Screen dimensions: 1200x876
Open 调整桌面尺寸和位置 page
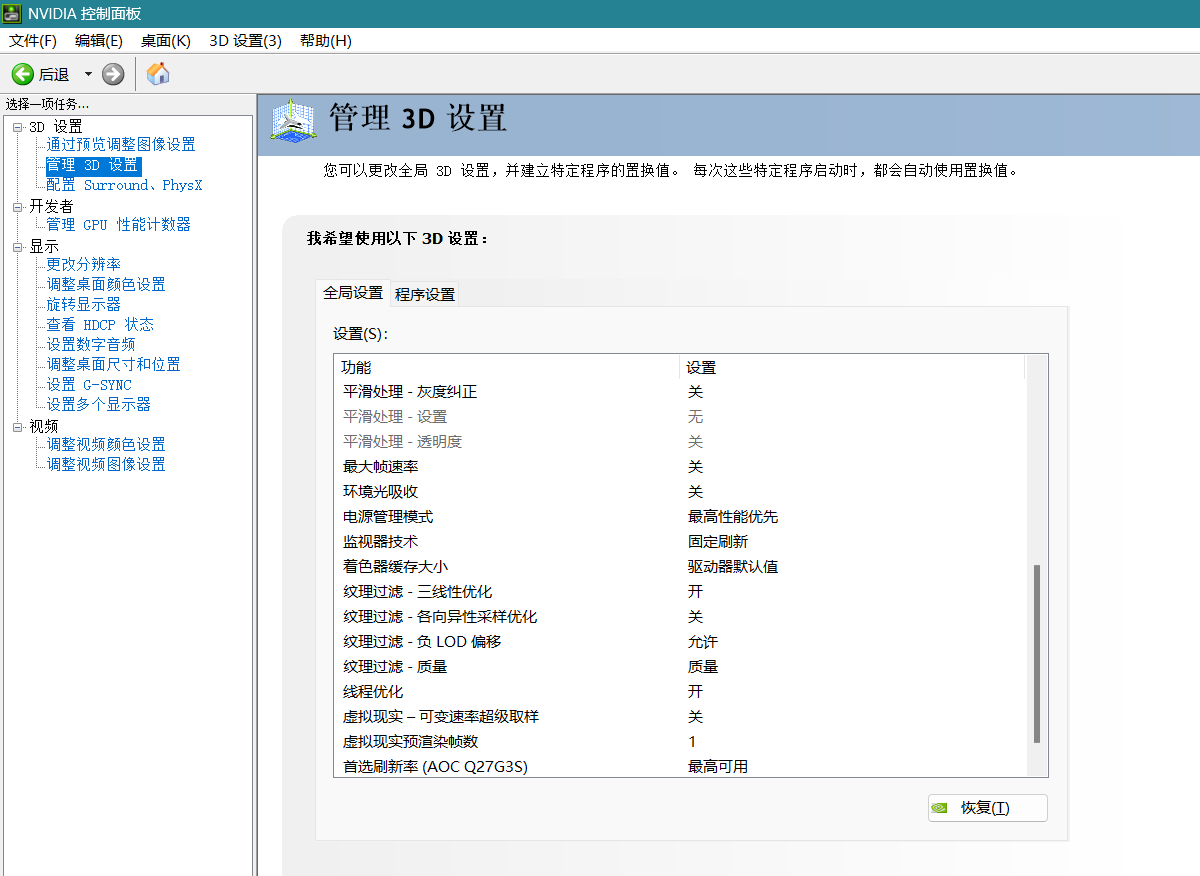coord(114,365)
